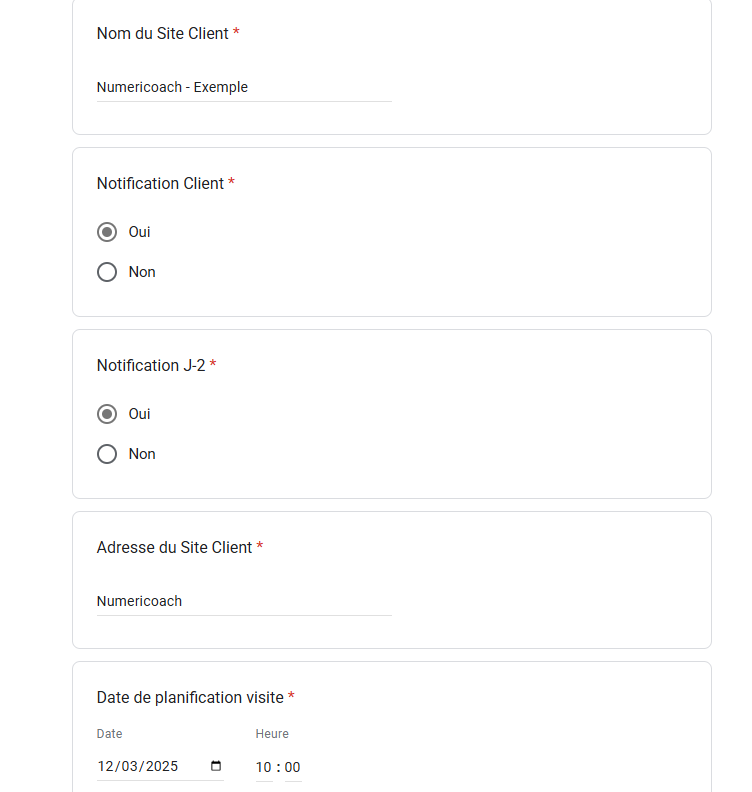This screenshot has width=752, height=792.
Task: Select the month segment 03 in date
Action: 130,766
